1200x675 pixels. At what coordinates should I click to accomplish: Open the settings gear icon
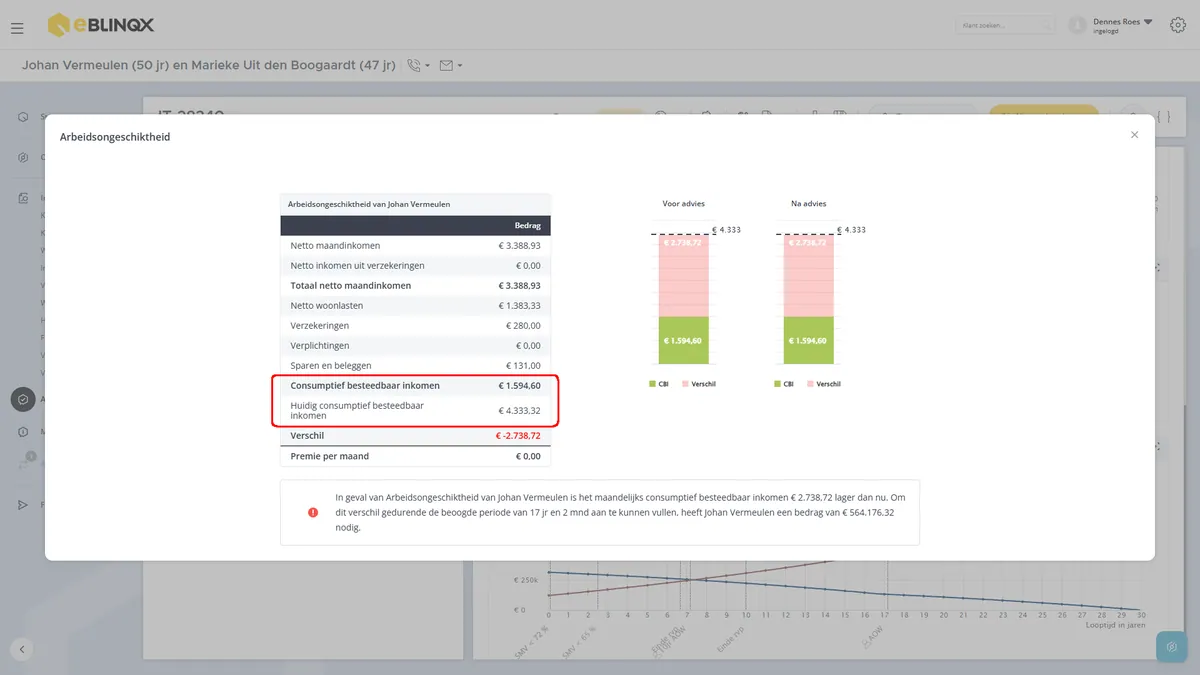point(1178,25)
